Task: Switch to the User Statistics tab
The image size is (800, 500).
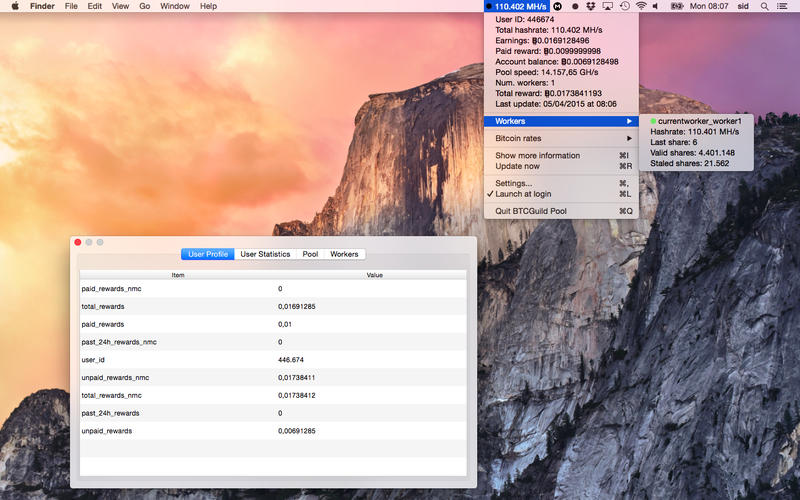Action: coord(265,254)
